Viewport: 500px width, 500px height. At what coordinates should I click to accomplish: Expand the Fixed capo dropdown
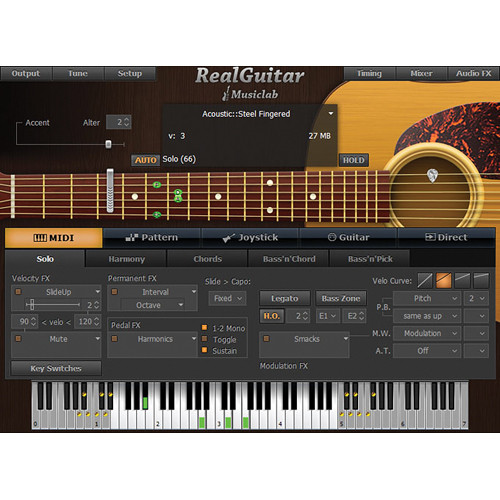point(228,298)
